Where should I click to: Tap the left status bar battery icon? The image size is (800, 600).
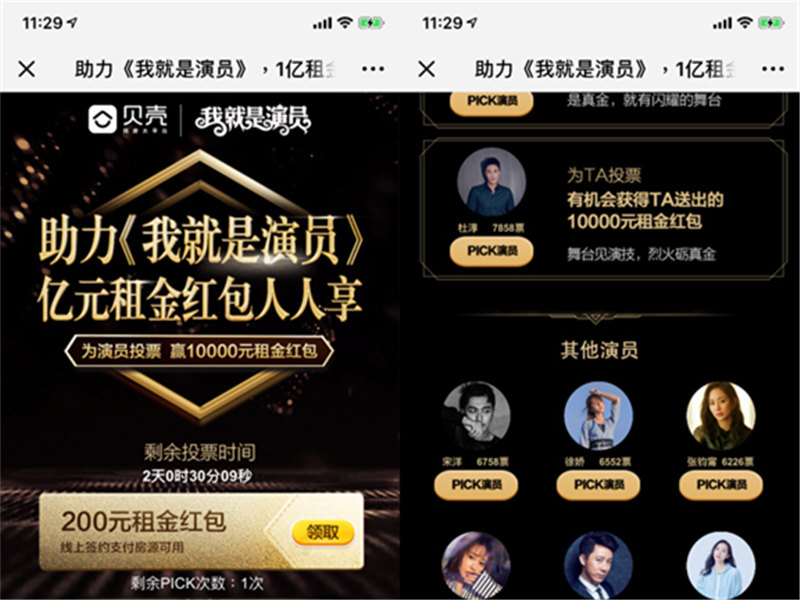371,23
